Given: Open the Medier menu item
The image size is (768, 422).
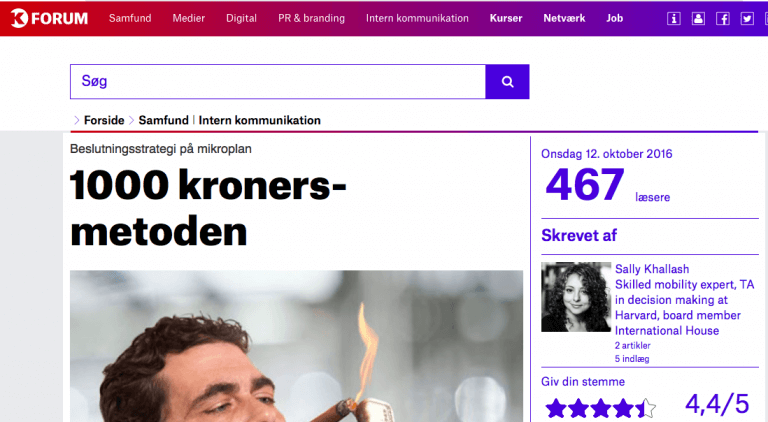Looking at the screenshot, I should (189, 18).
